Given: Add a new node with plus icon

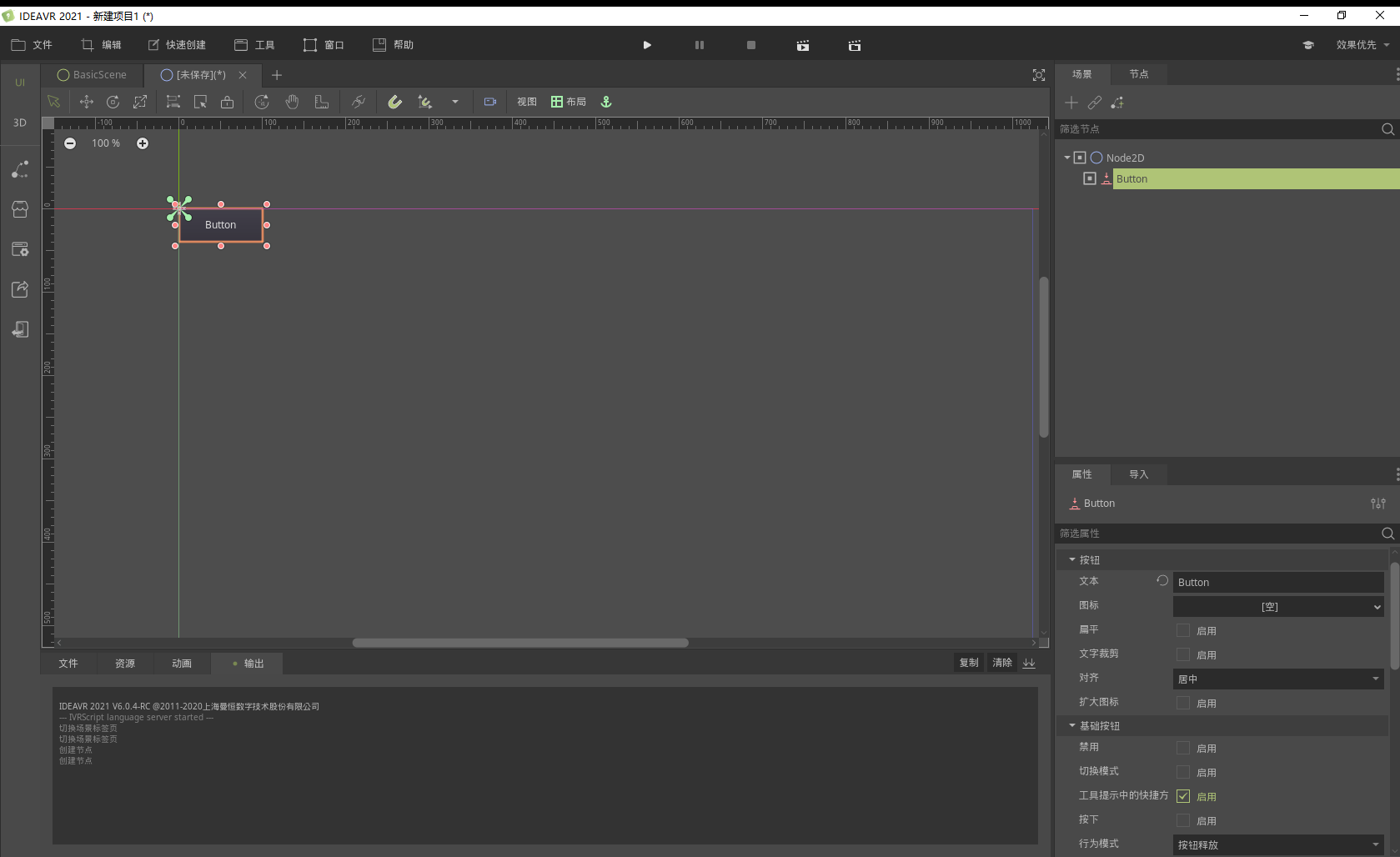Looking at the screenshot, I should pyautogui.click(x=1071, y=103).
